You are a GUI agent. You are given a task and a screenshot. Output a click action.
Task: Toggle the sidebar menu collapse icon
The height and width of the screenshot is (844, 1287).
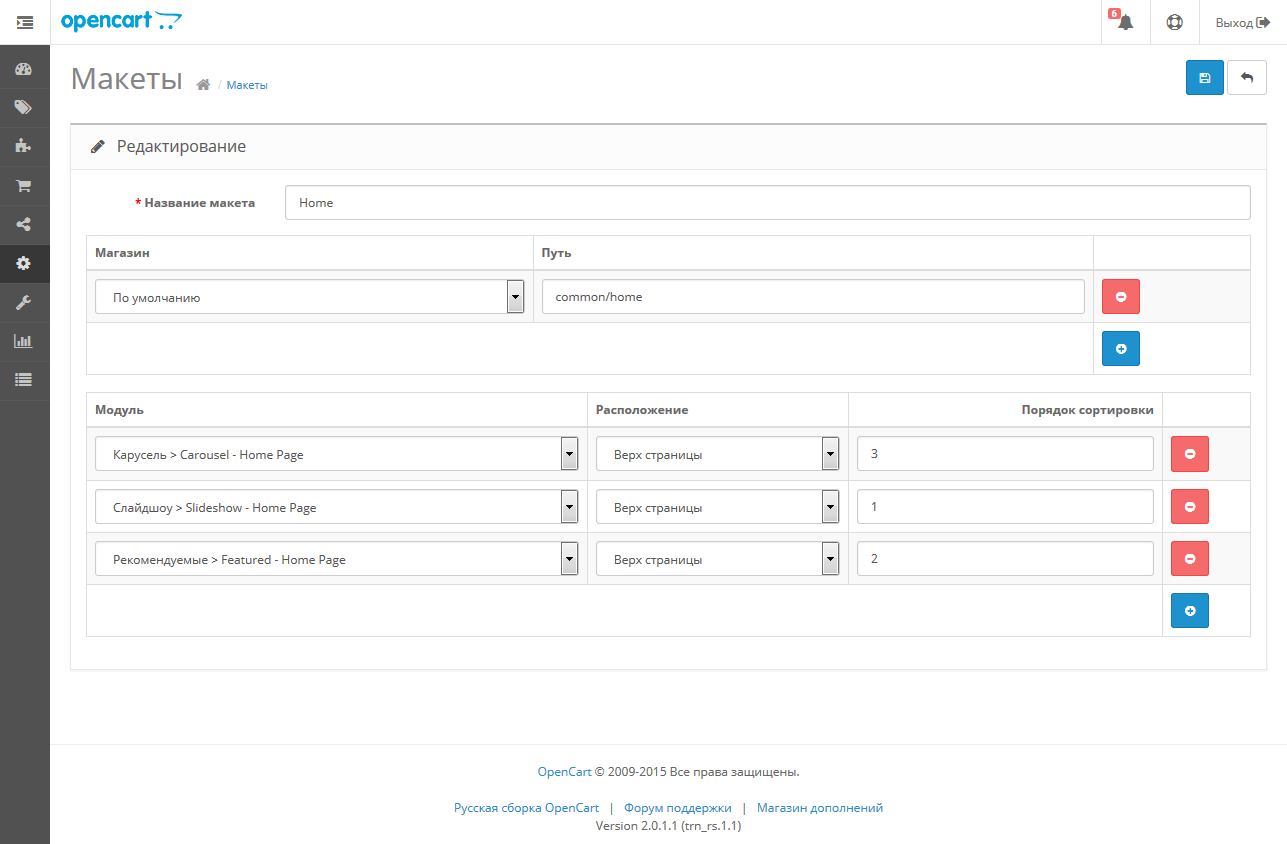(x=25, y=22)
